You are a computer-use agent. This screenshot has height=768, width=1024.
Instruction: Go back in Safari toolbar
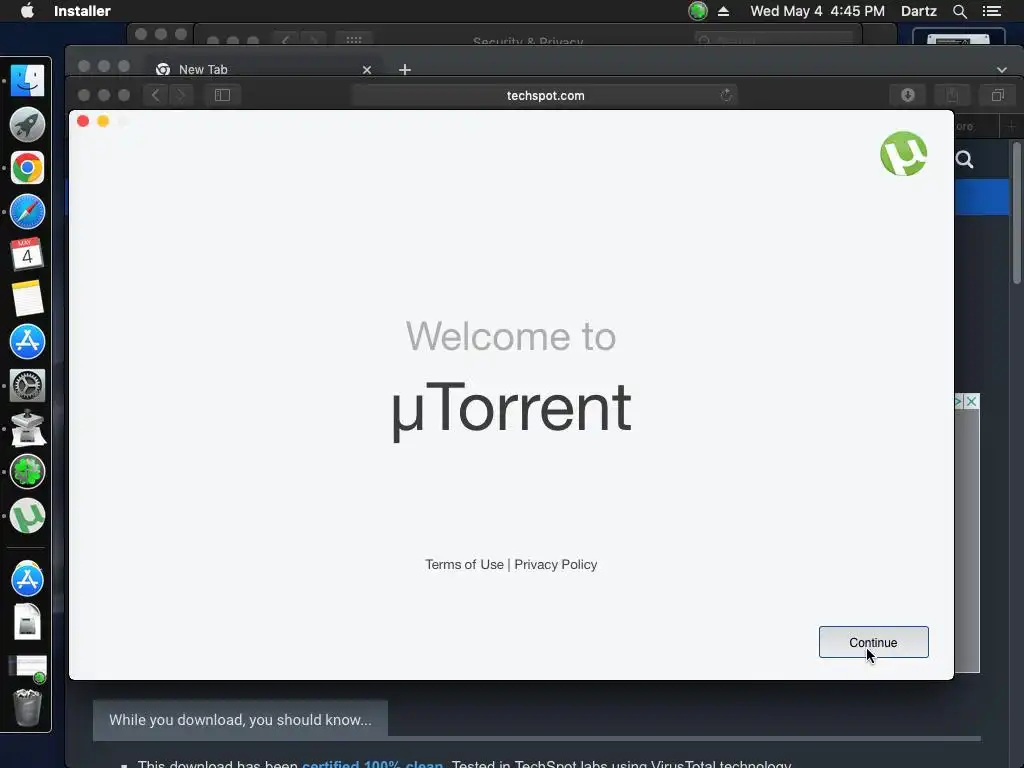[x=155, y=95]
